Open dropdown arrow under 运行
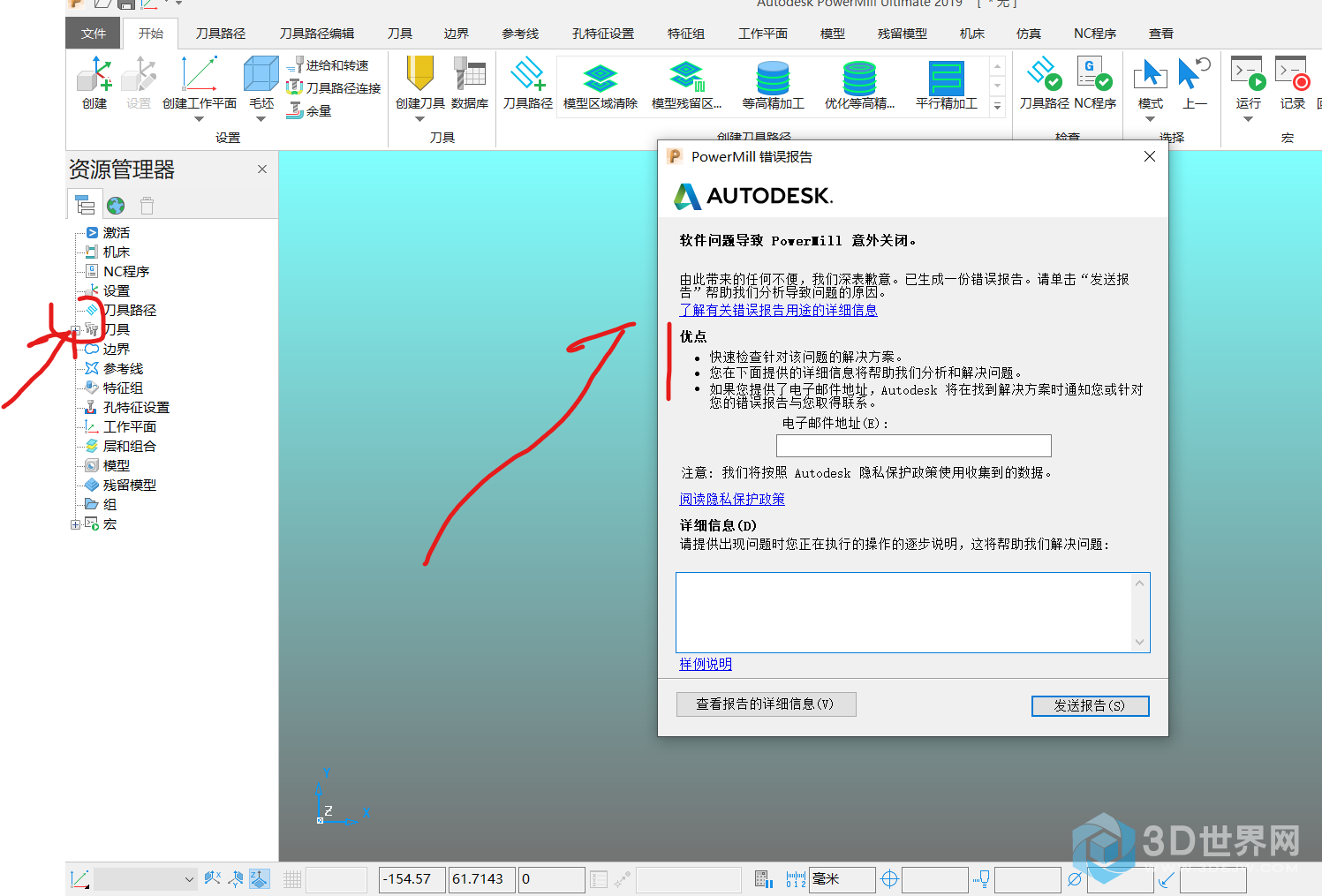Screen dimensions: 1322x896 1248,119
